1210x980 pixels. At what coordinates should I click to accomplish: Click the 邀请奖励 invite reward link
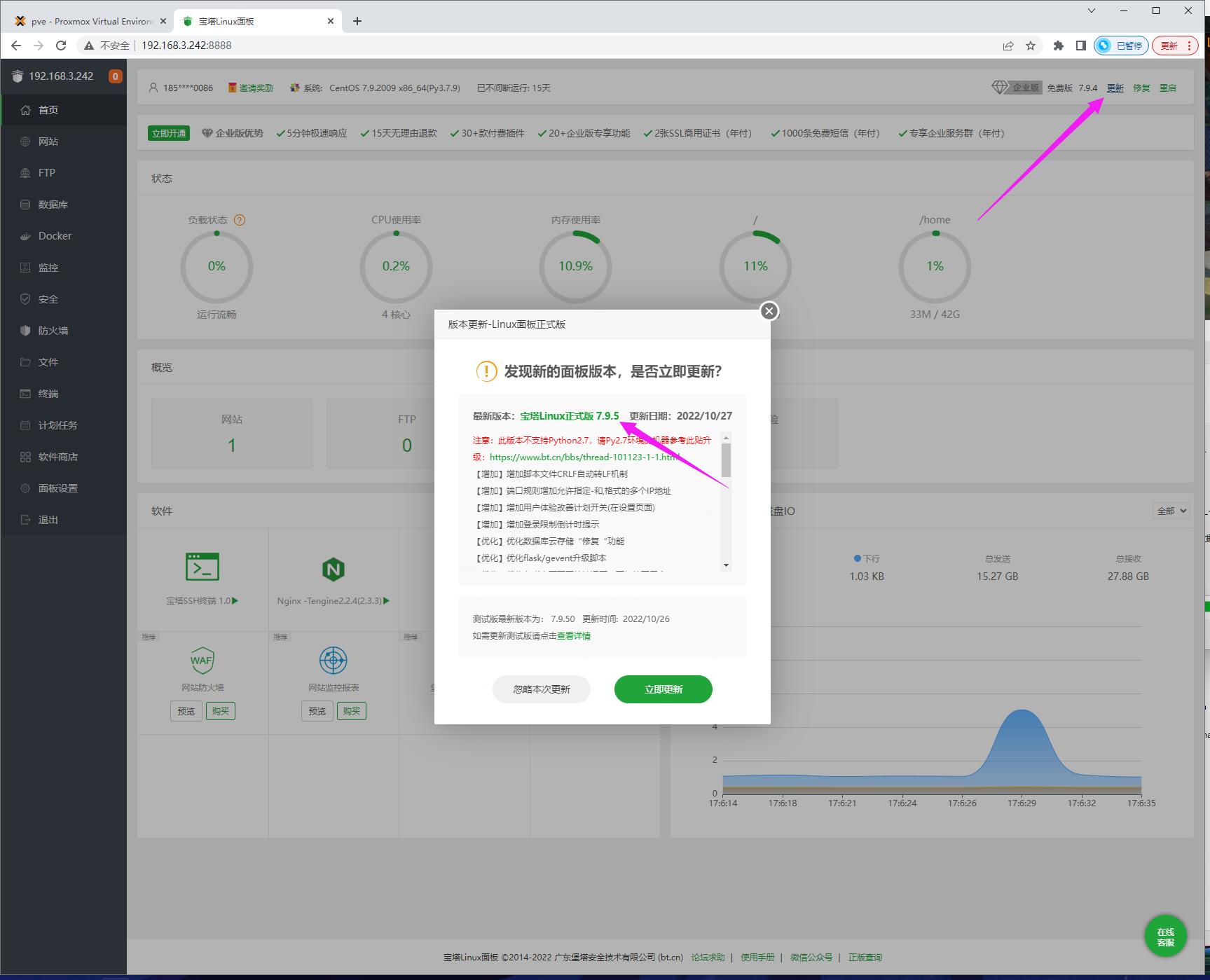pos(251,88)
